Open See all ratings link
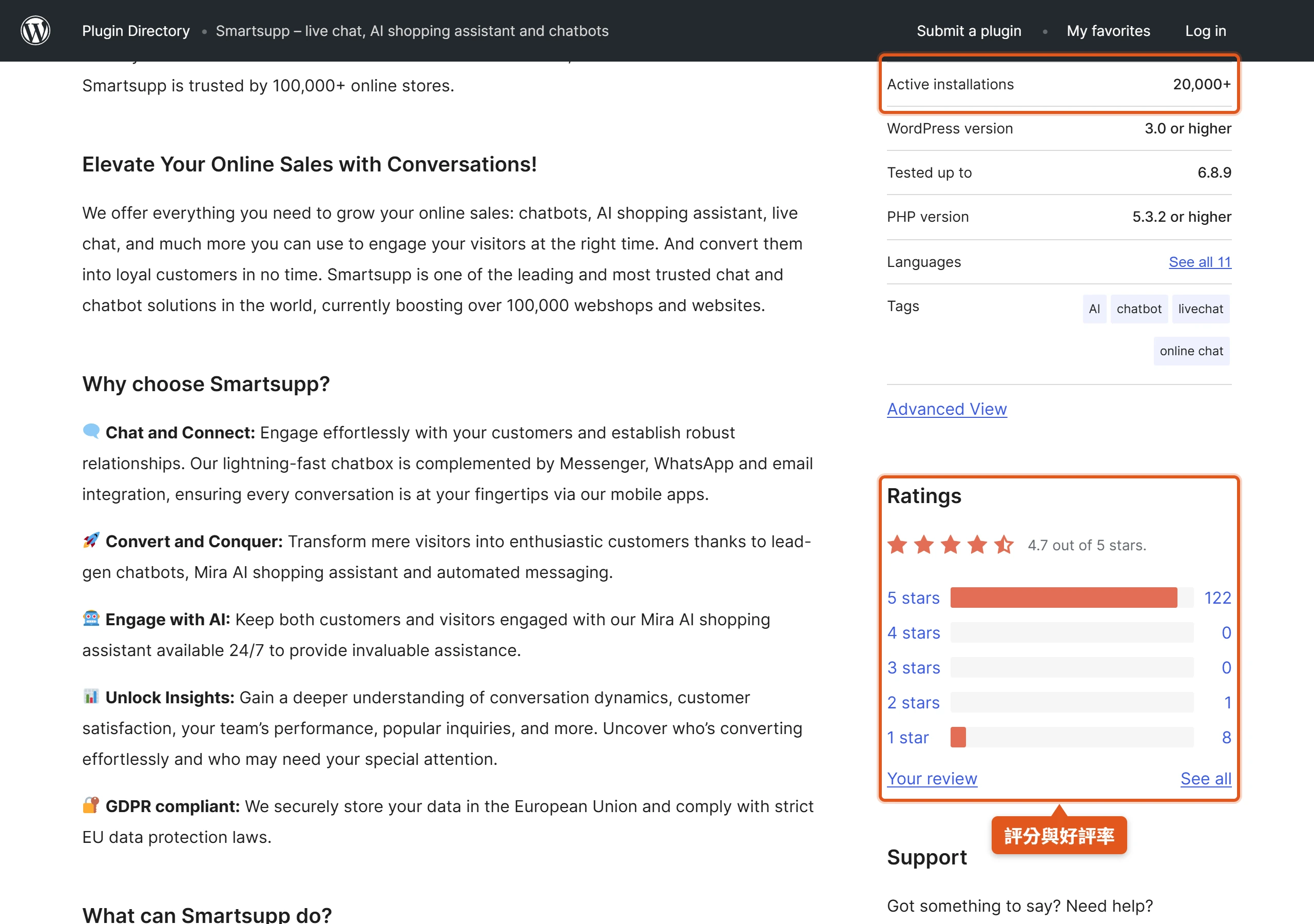Viewport: 1314px width, 924px height. coord(1206,779)
